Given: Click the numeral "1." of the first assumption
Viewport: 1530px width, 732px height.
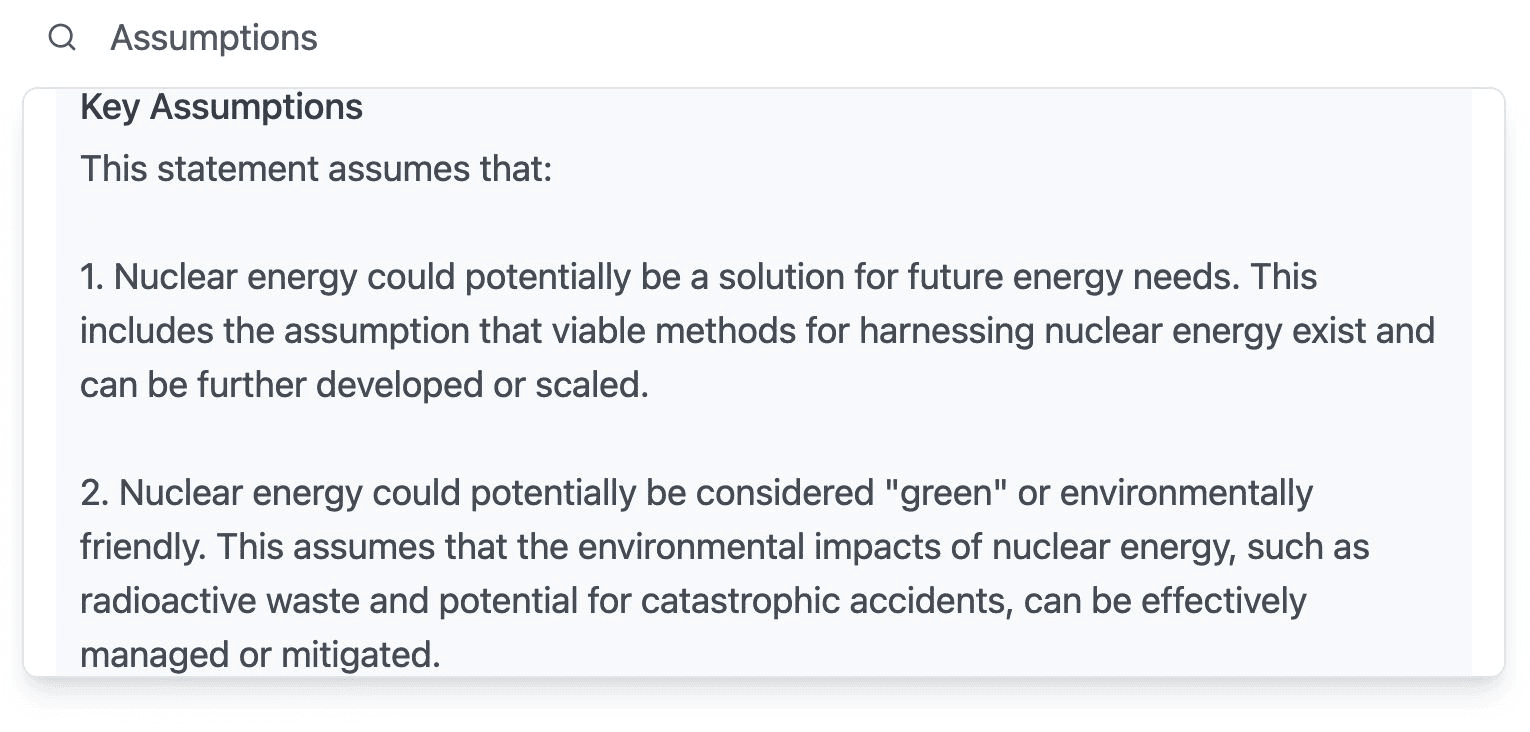Looking at the screenshot, I should 93,277.
